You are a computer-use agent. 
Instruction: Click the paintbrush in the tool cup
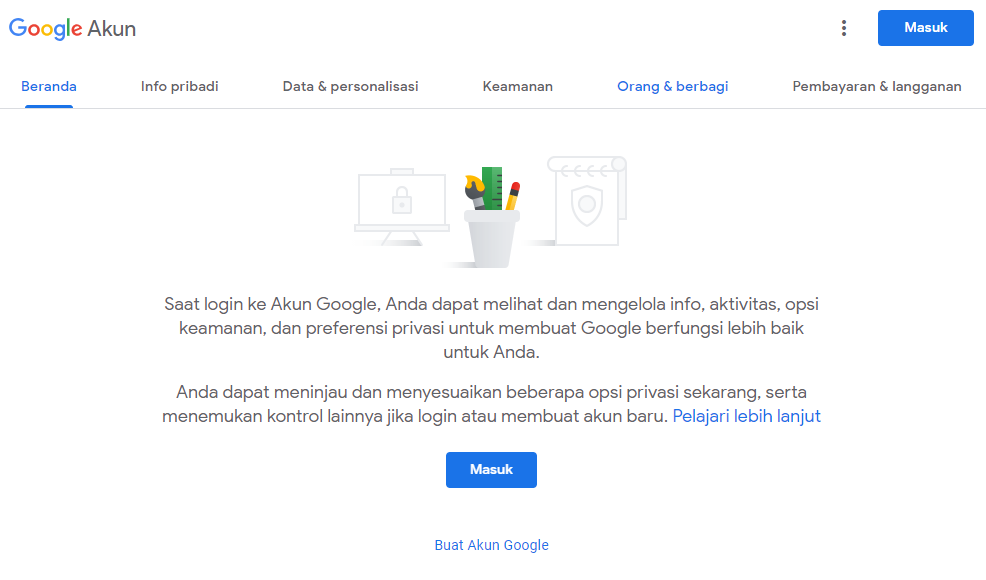point(475,190)
